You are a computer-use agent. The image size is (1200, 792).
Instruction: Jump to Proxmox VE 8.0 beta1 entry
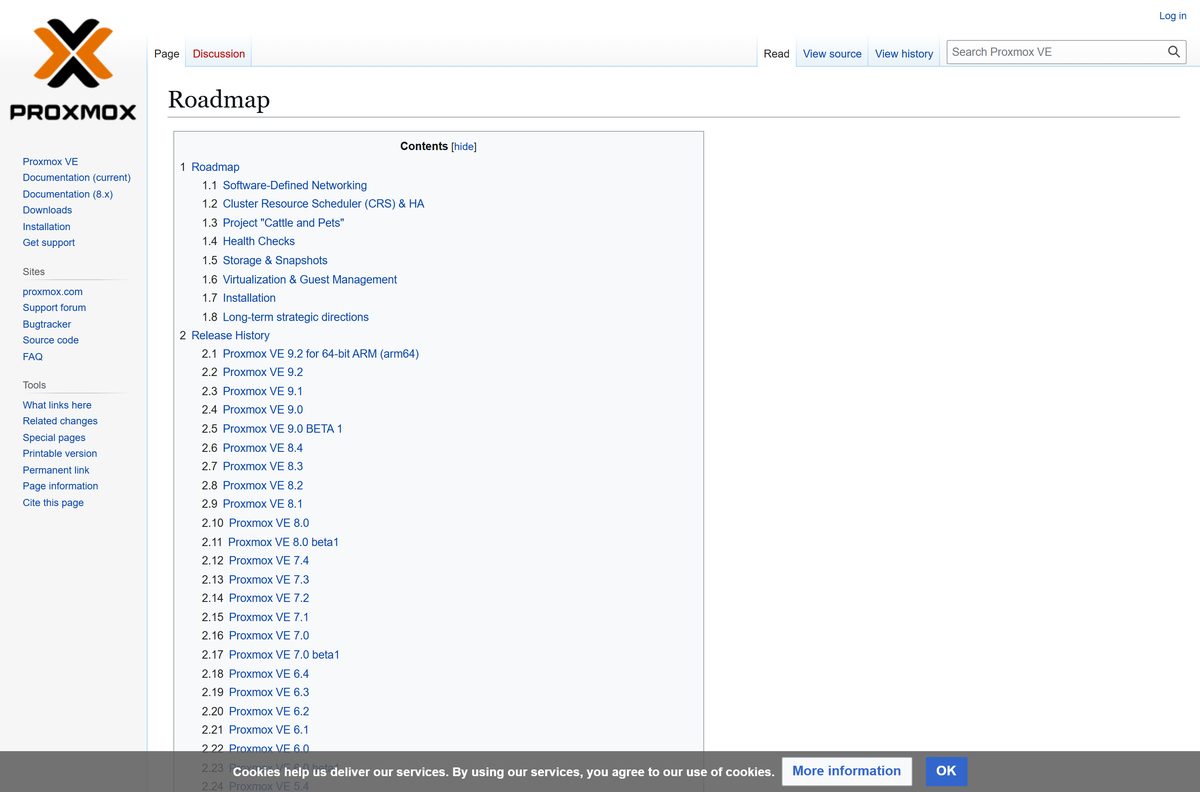284,542
